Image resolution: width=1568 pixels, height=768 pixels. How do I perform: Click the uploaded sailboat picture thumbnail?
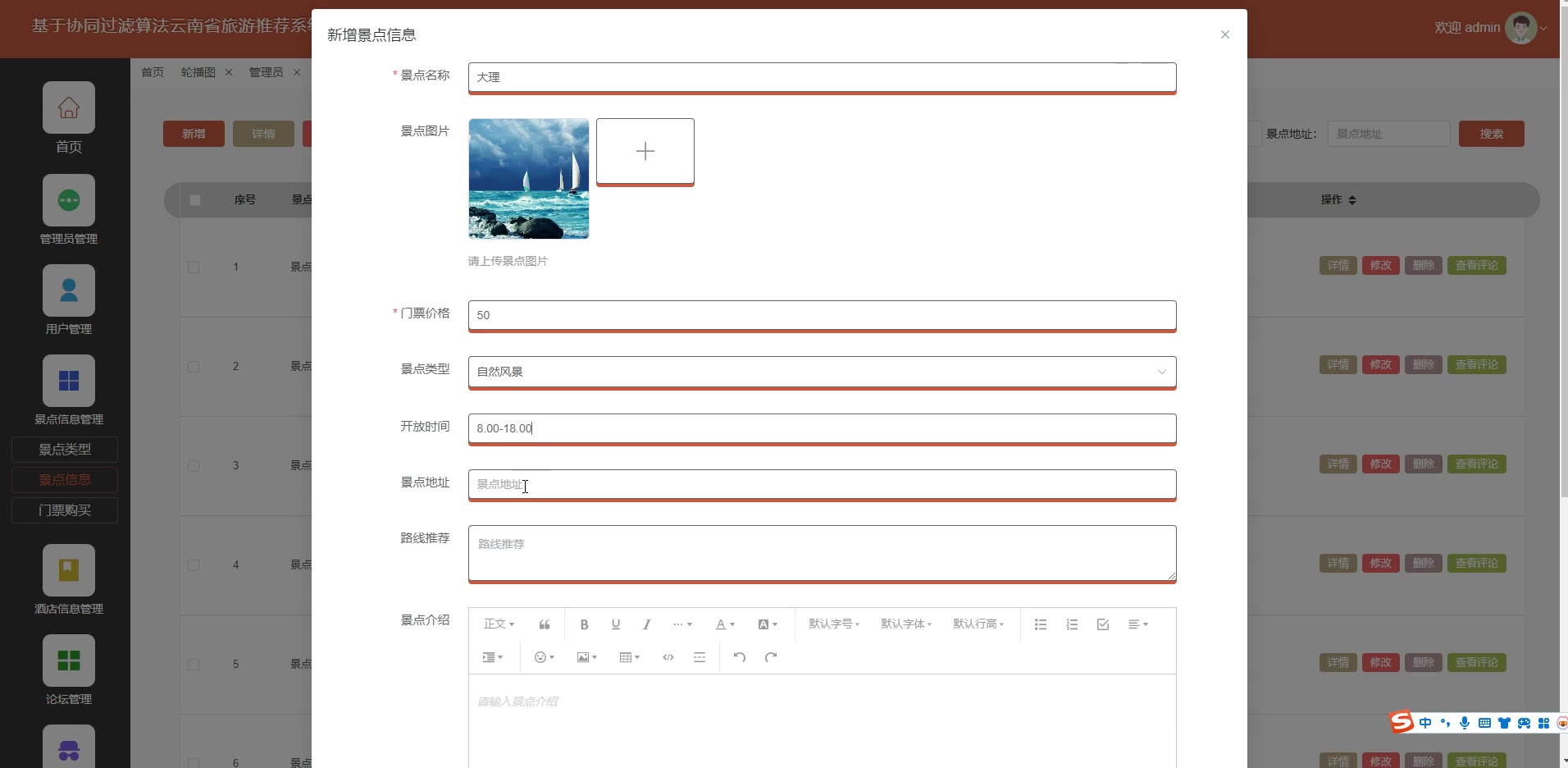tap(529, 179)
